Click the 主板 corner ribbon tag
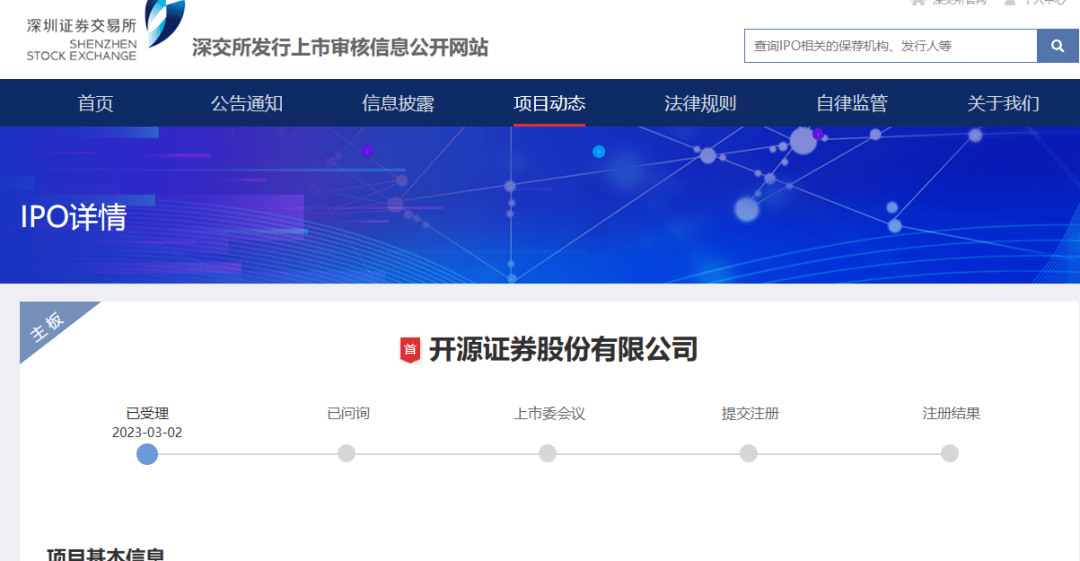This screenshot has width=1080, height=561. tap(47, 327)
